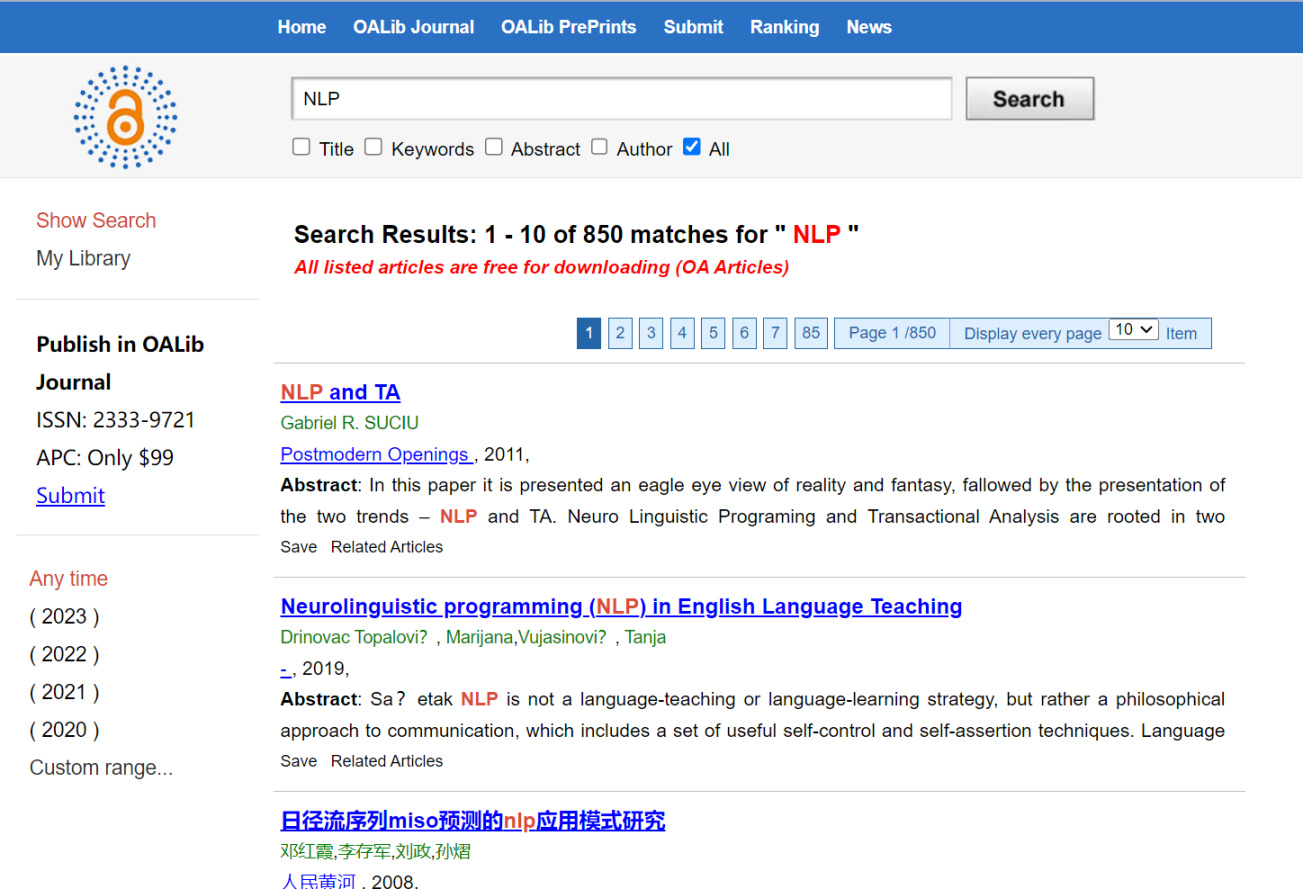Image resolution: width=1303 pixels, height=889 pixels.
Task: Filter results to year 2022
Action: [64, 654]
